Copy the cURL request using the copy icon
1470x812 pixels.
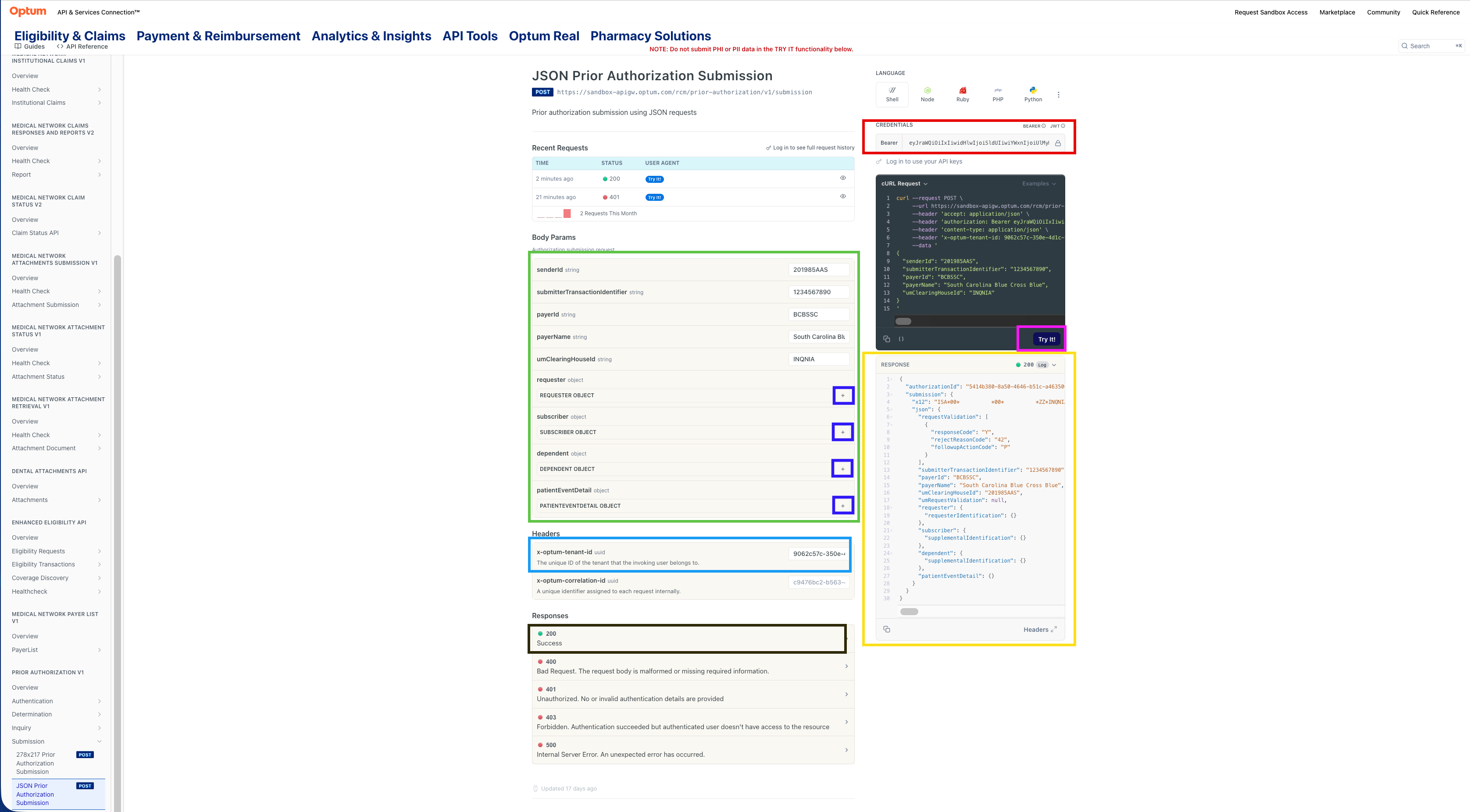886,338
